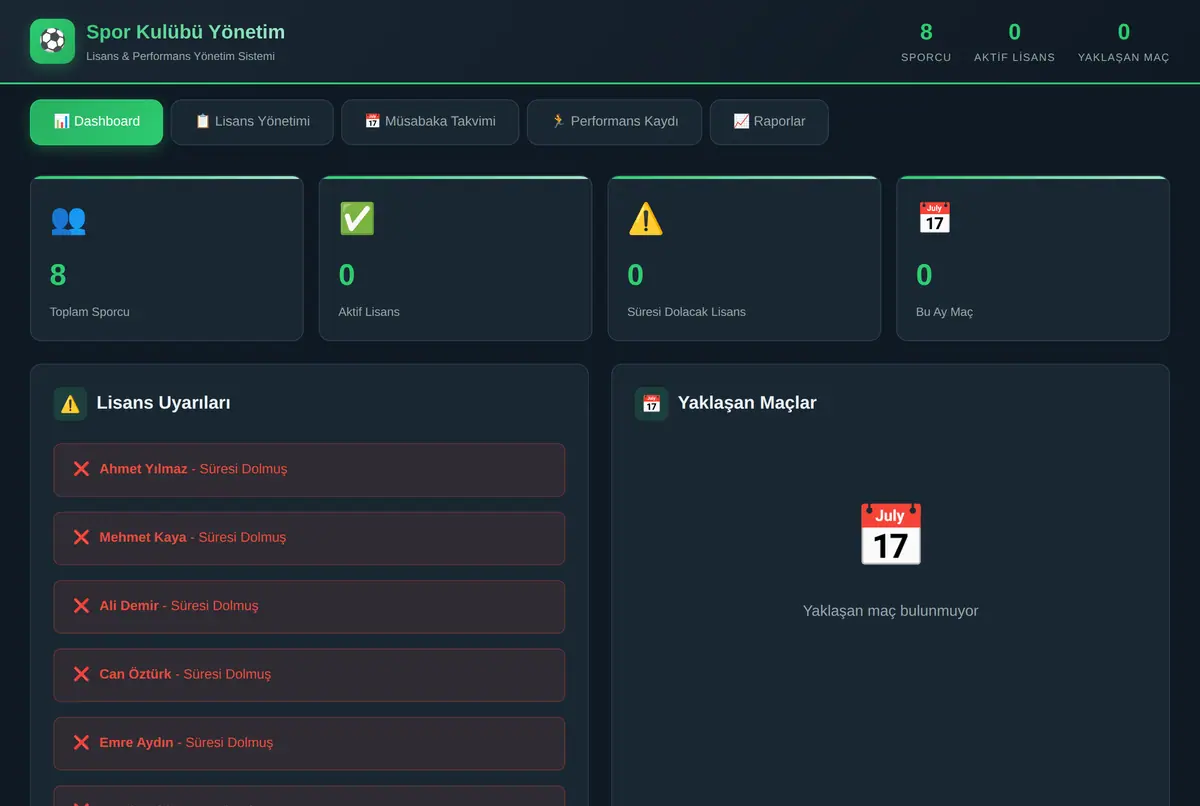Select the Emre Aydın license alert
Screen dimensions: 1200x806
309,743
